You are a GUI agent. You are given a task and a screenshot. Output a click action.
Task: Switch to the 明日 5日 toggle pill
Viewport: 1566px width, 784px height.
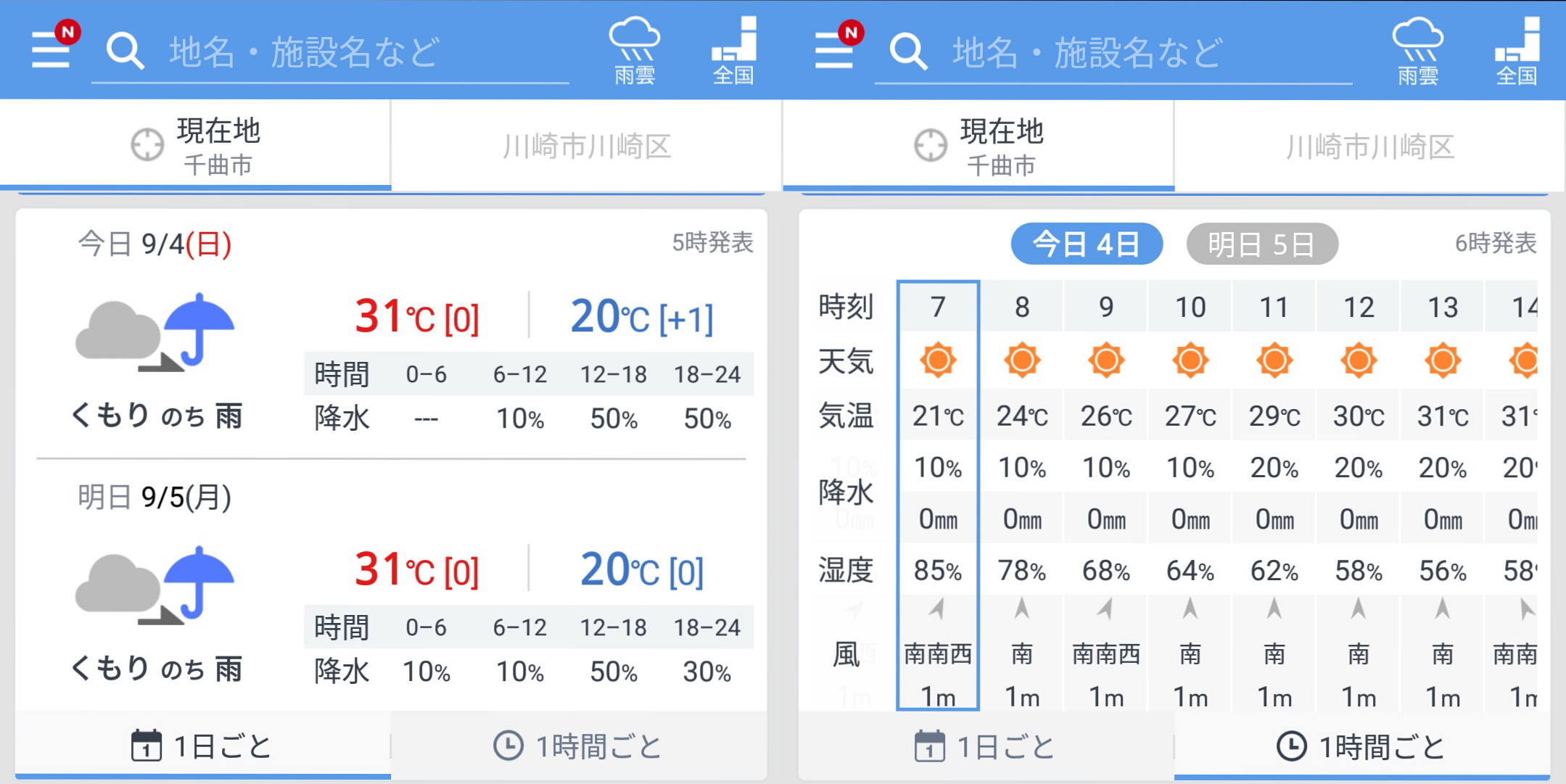[1262, 244]
